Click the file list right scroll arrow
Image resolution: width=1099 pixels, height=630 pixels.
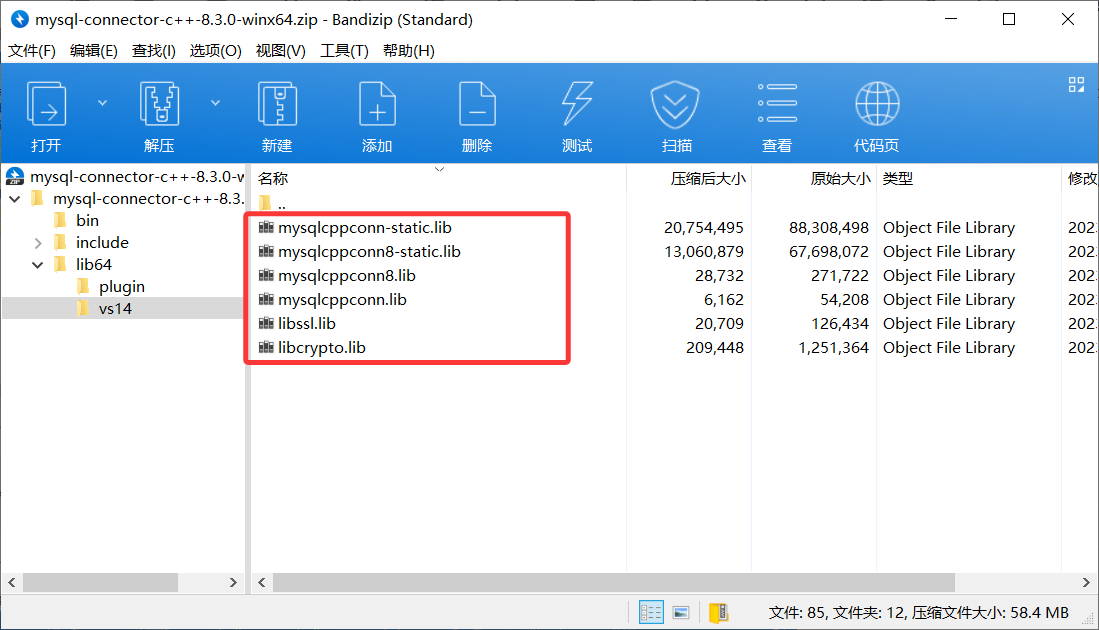[x=1086, y=582]
